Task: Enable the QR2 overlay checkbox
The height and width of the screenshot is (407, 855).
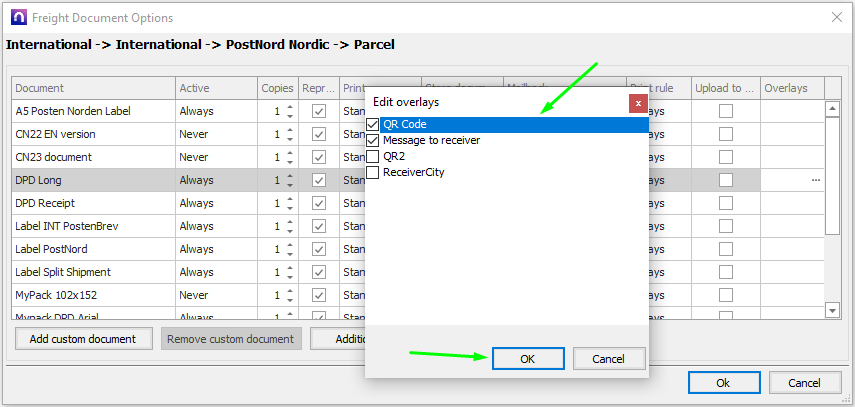Action: coord(373,157)
